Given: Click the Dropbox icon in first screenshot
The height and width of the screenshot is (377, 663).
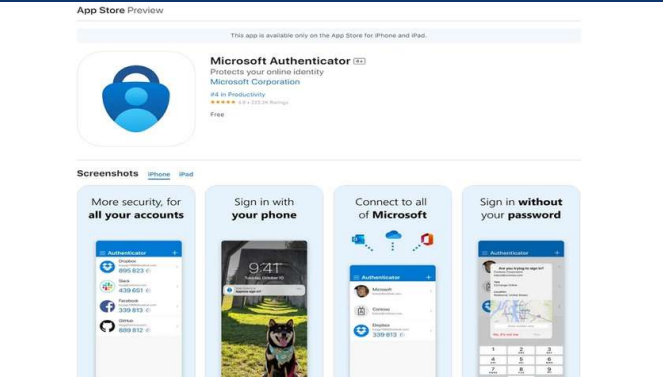Looking at the screenshot, I should click(x=107, y=267).
